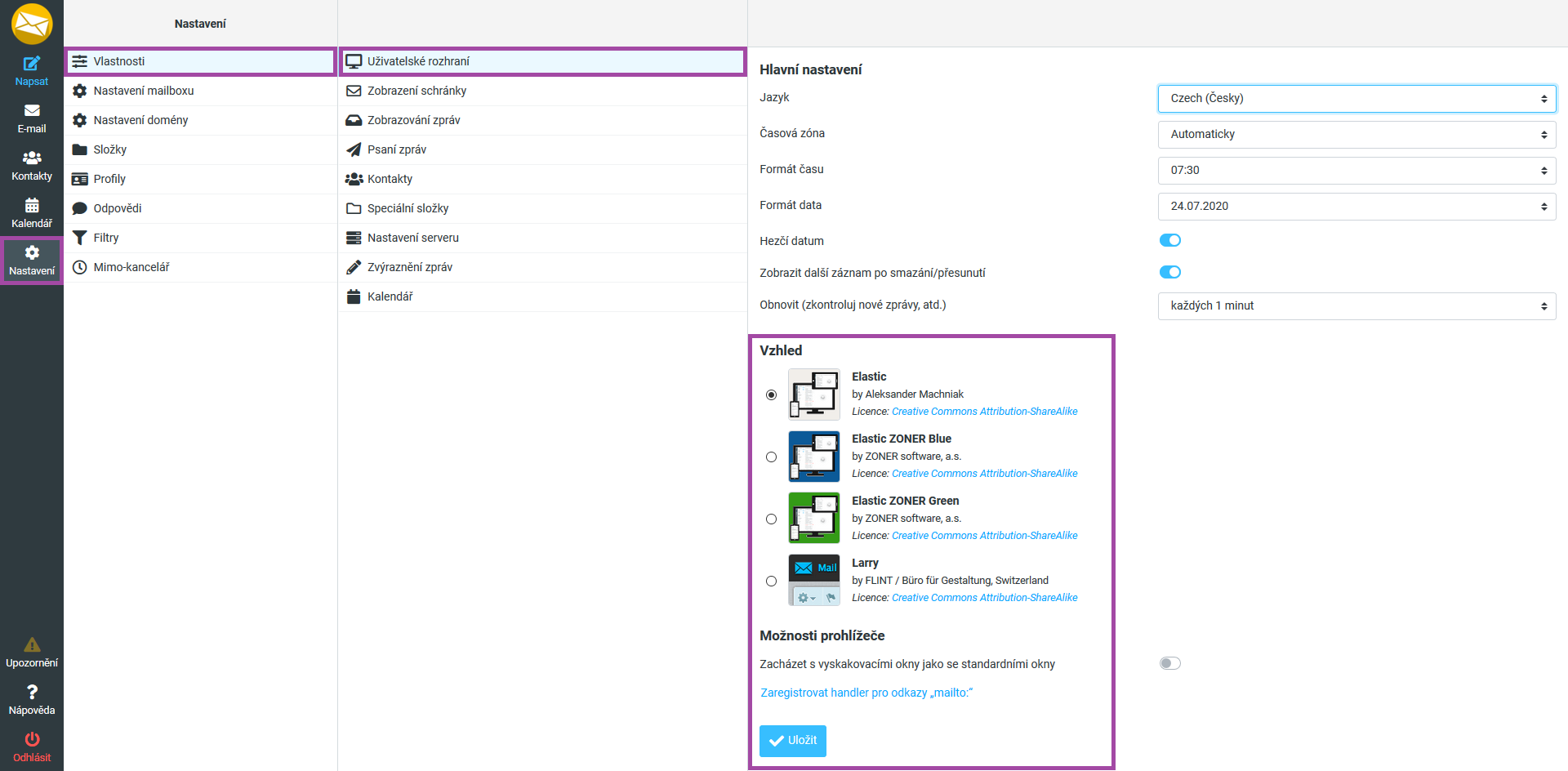Image resolution: width=1568 pixels, height=771 pixels.
Task: Click the Odhlásit power icon
Action: click(x=32, y=740)
